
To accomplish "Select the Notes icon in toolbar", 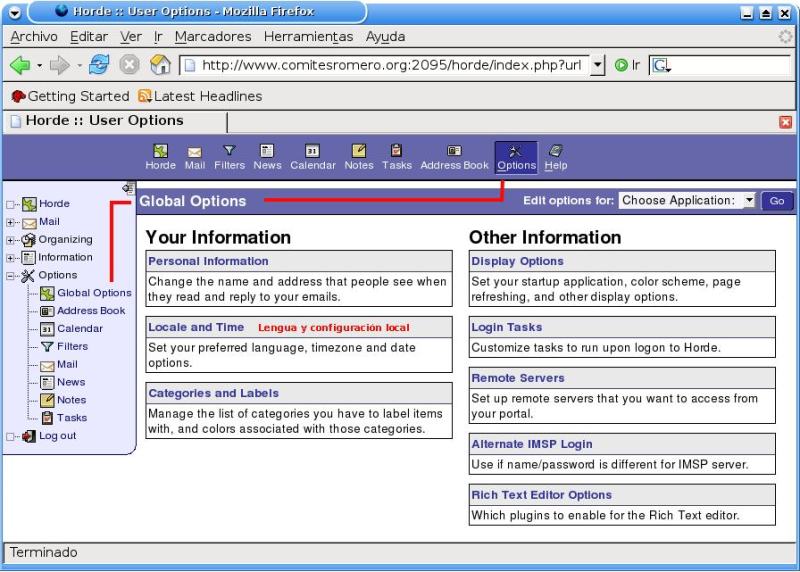I will 358,152.
